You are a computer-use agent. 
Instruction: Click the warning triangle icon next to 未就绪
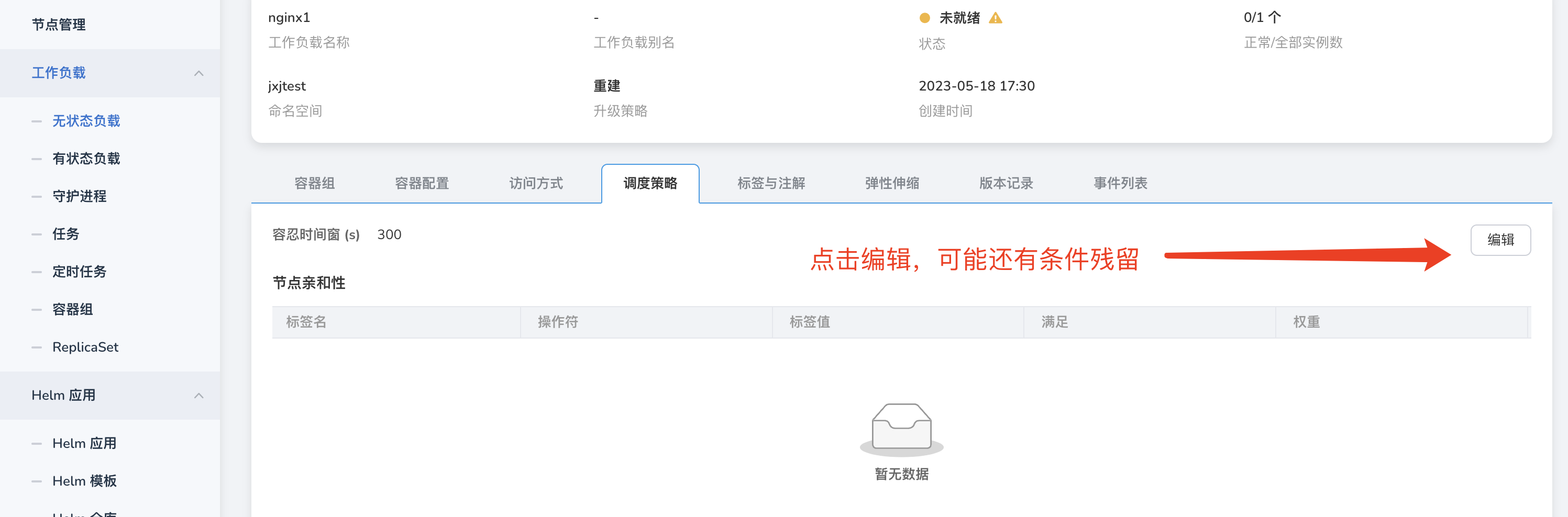tap(995, 18)
